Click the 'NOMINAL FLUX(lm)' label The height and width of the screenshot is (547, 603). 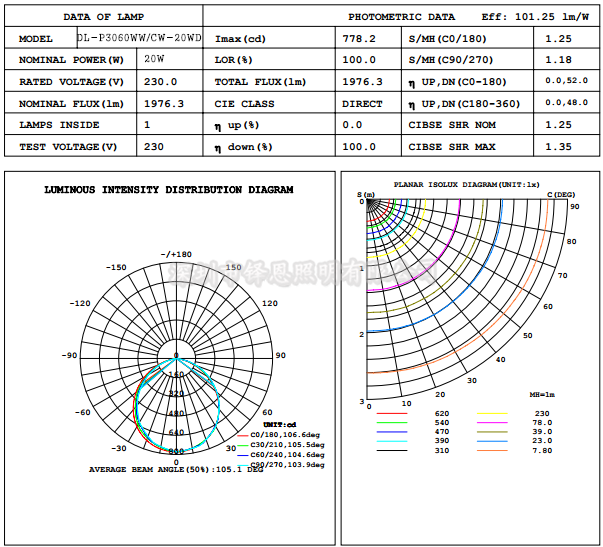click(x=71, y=104)
